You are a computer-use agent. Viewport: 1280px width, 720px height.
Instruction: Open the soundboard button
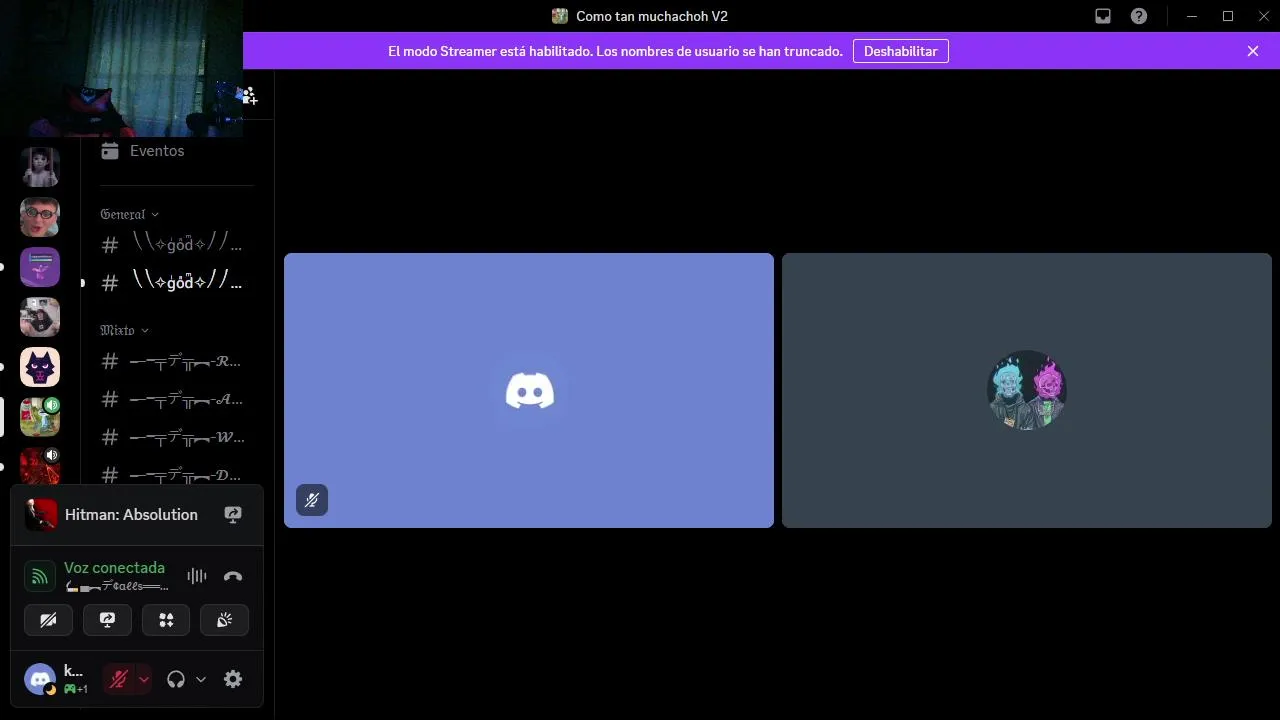224,620
